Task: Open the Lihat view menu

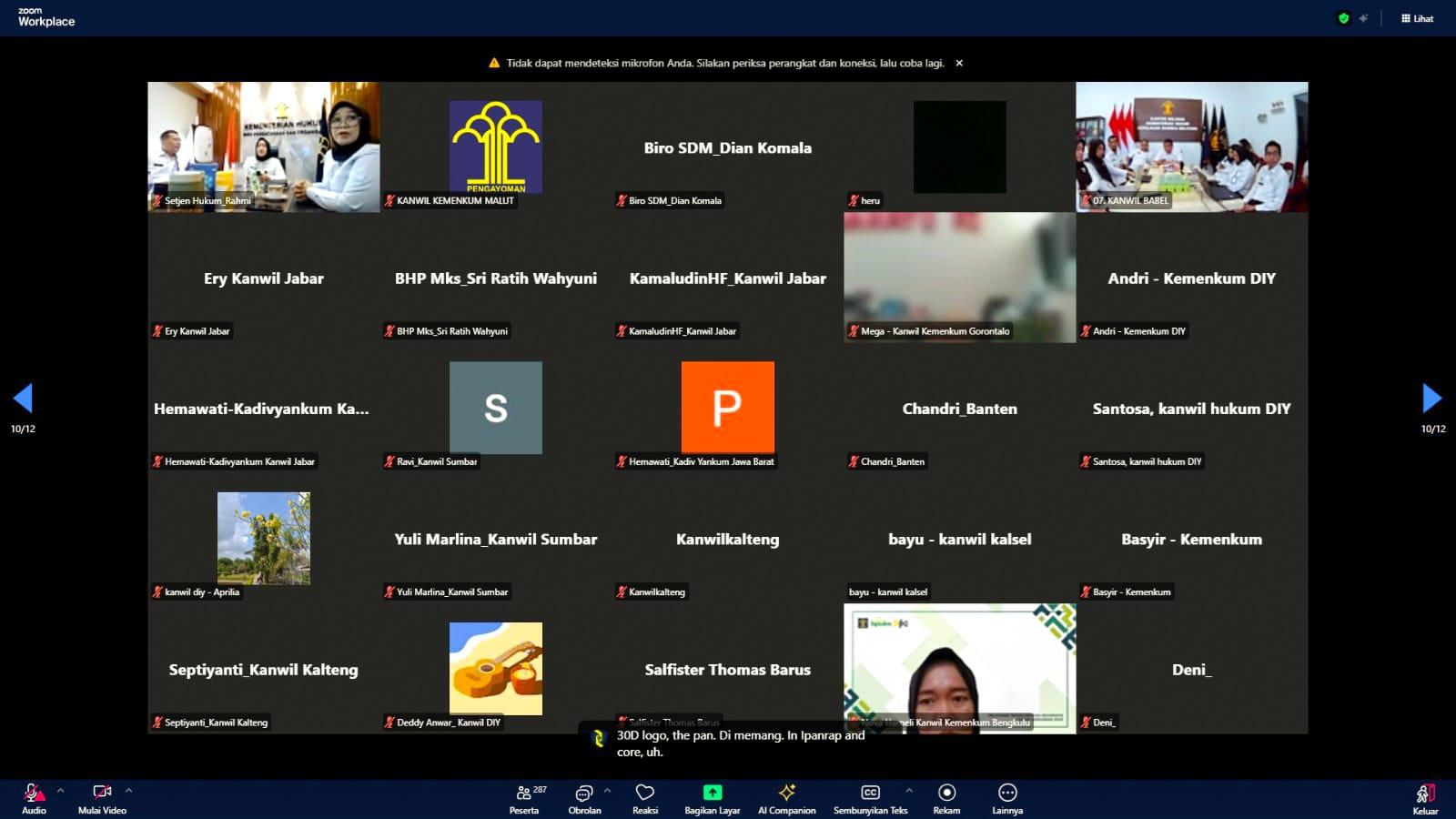Action: [1417, 18]
